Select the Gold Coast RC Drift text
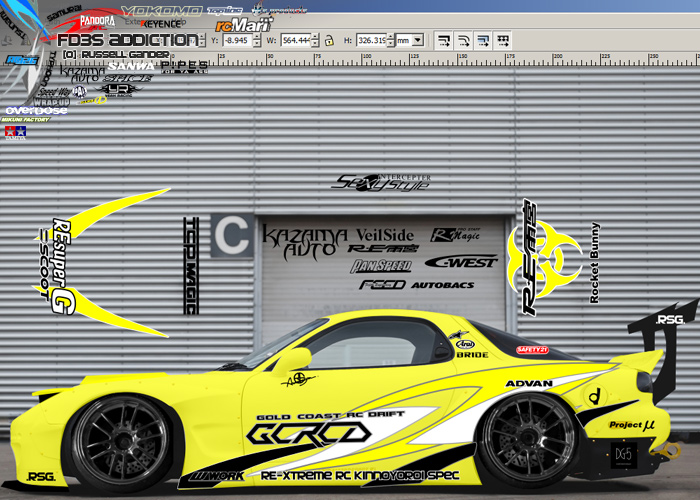 coord(330,416)
